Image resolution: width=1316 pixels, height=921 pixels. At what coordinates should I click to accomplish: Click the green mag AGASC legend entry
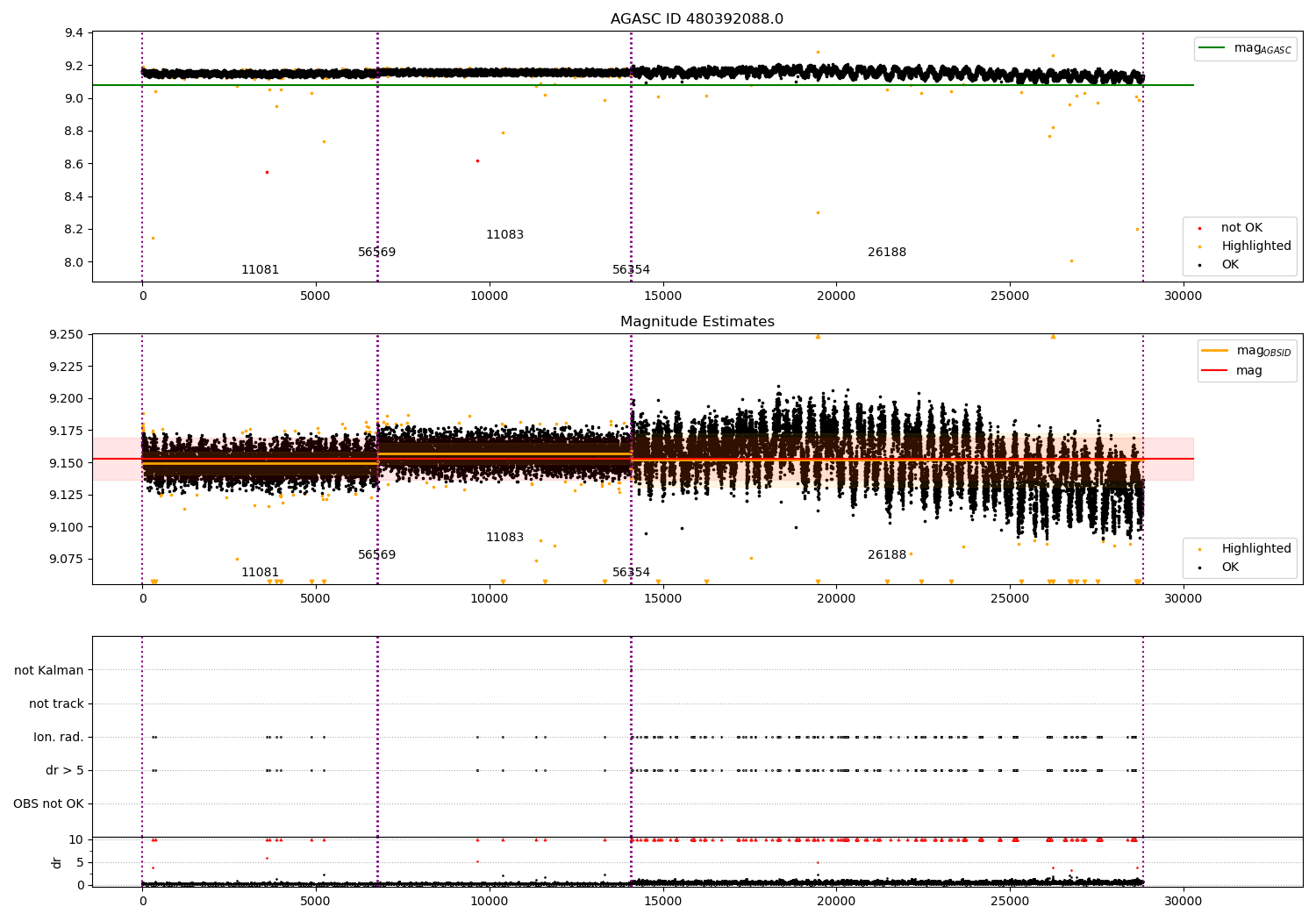1245,48
